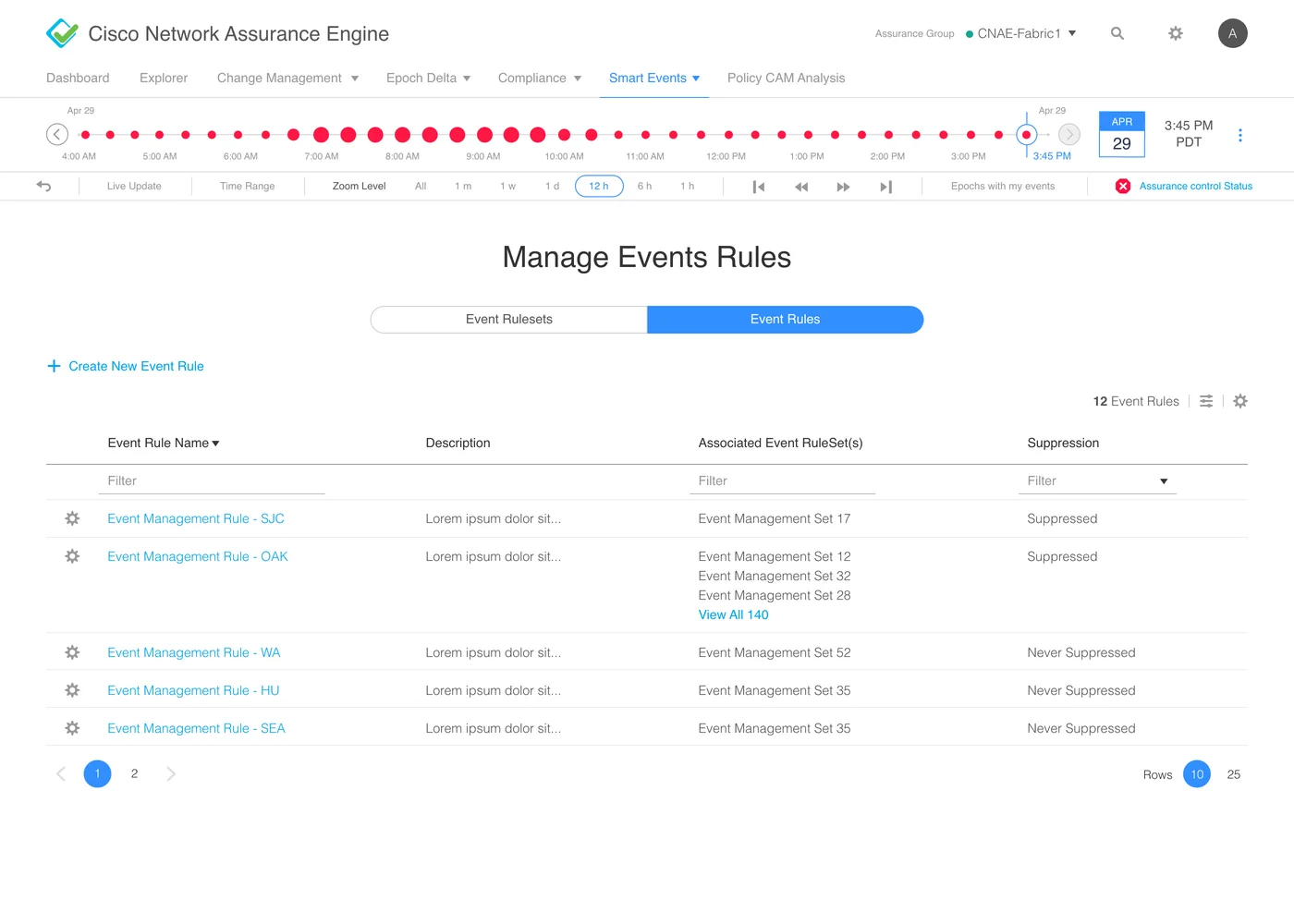Open gear menu for Event Management Rule - WA
The height and width of the screenshot is (924, 1294).
pyautogui.click(x=72, y=652)
